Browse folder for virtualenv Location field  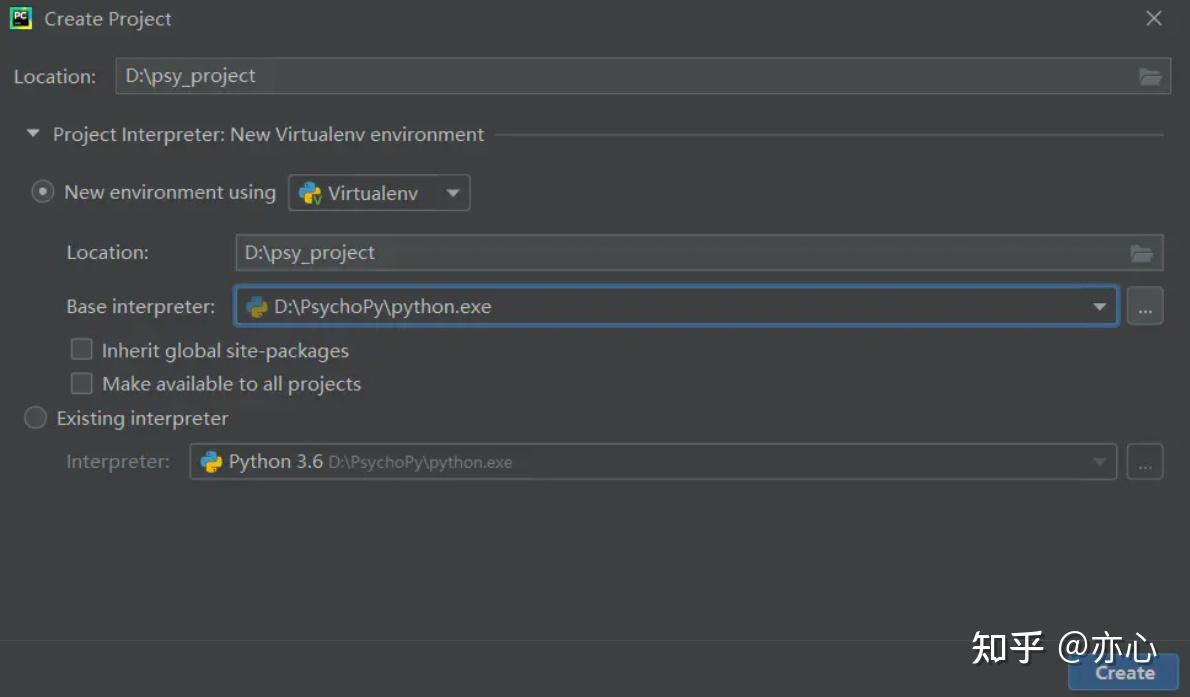(1142, 254)
